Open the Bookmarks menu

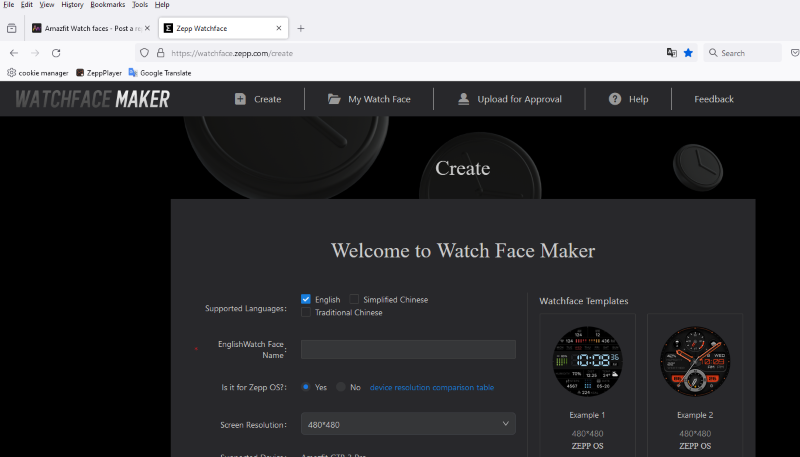[x=108, y=5]
